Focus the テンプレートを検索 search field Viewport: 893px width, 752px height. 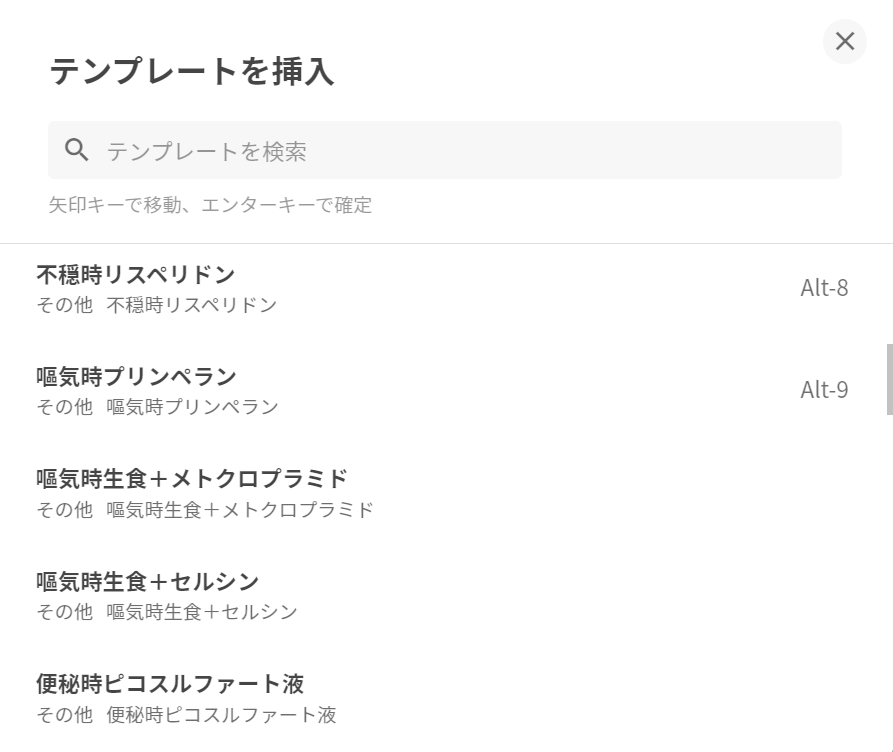pos(460,151)
